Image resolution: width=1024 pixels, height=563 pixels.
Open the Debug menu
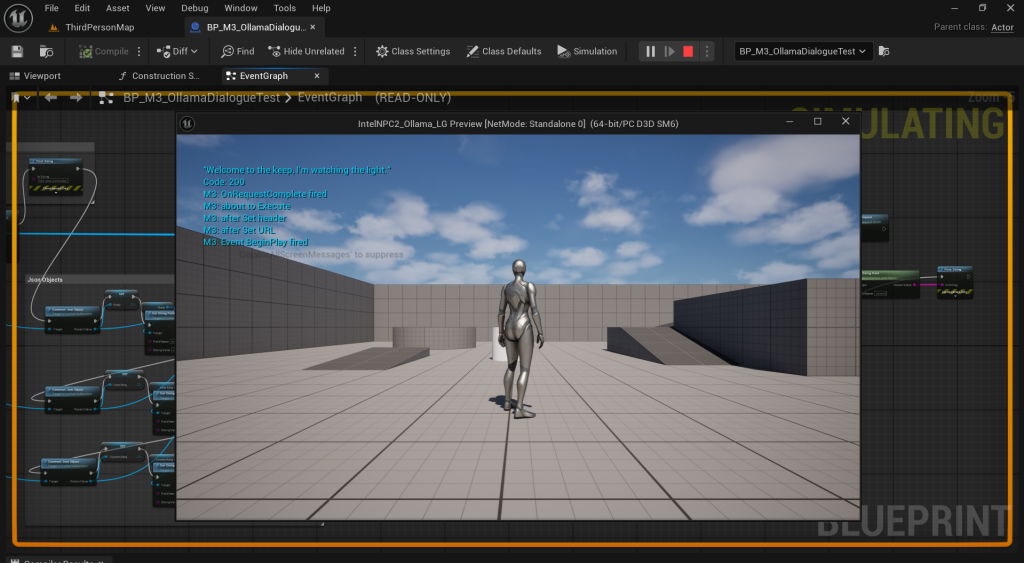click(x=195, y=8)
